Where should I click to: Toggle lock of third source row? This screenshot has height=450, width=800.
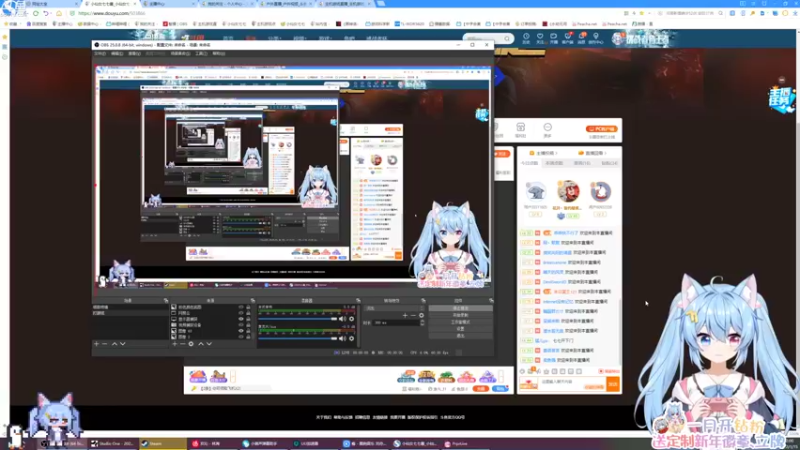coord(248,319)
